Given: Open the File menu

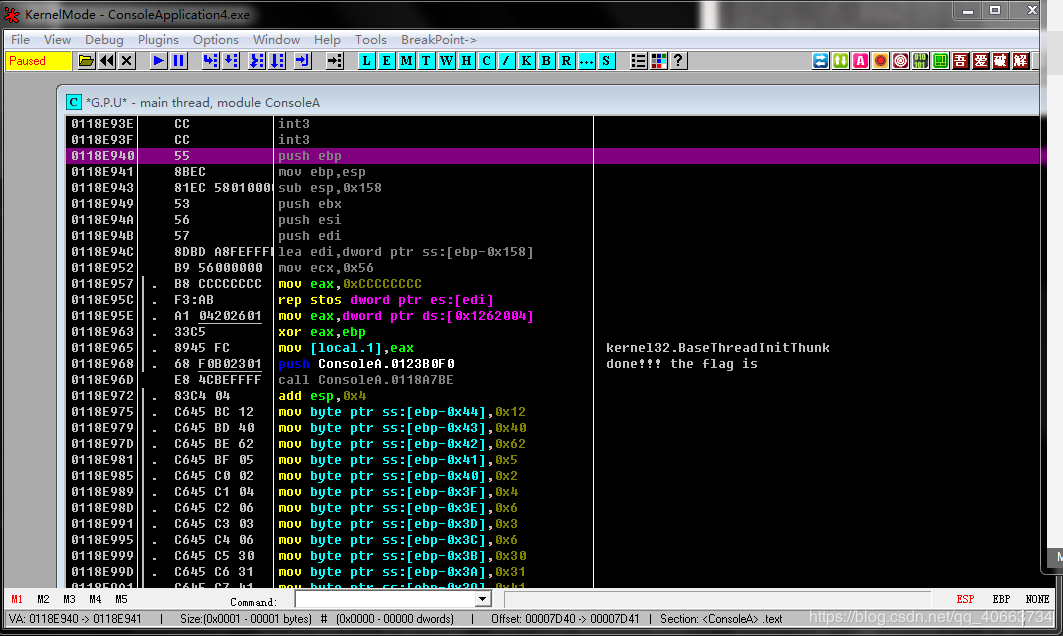Looking at the screenshot, I should pyautogui.click(x=20, y=40).
